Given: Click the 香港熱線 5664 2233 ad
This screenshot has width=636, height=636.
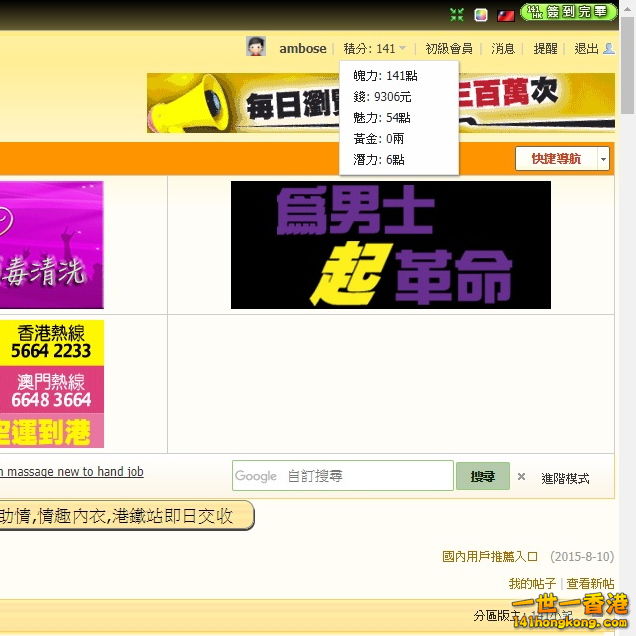Looking at the screenshot, I should [x=52, y=343].
